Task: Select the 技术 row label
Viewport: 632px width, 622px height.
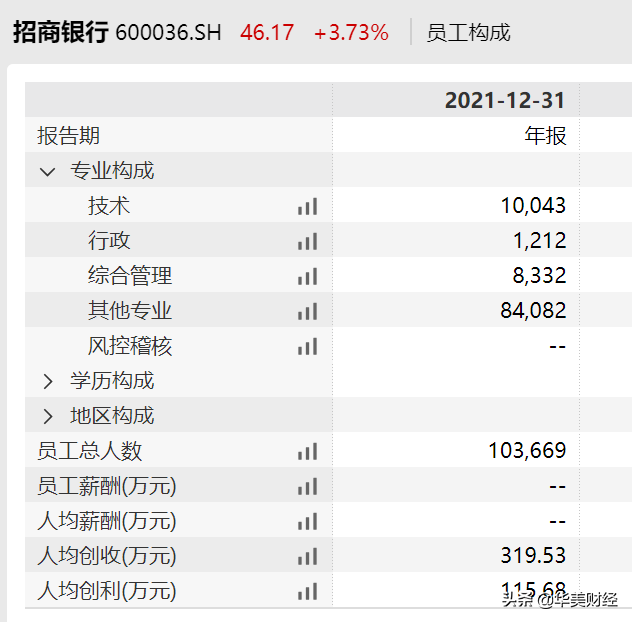Action: [x=109, y=206]
